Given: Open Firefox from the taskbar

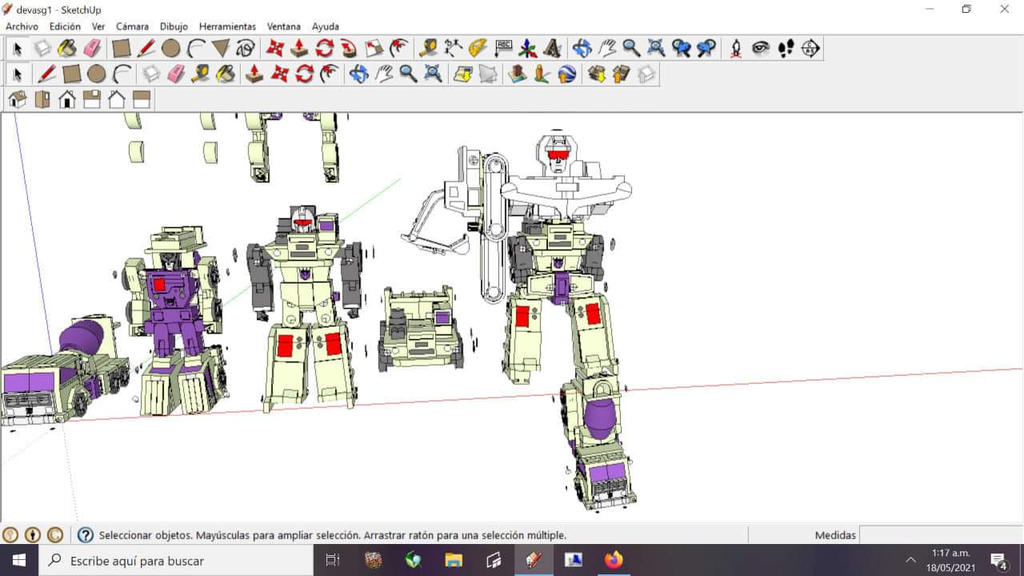Looking at the screenshot, I should [x=613, y=560].
